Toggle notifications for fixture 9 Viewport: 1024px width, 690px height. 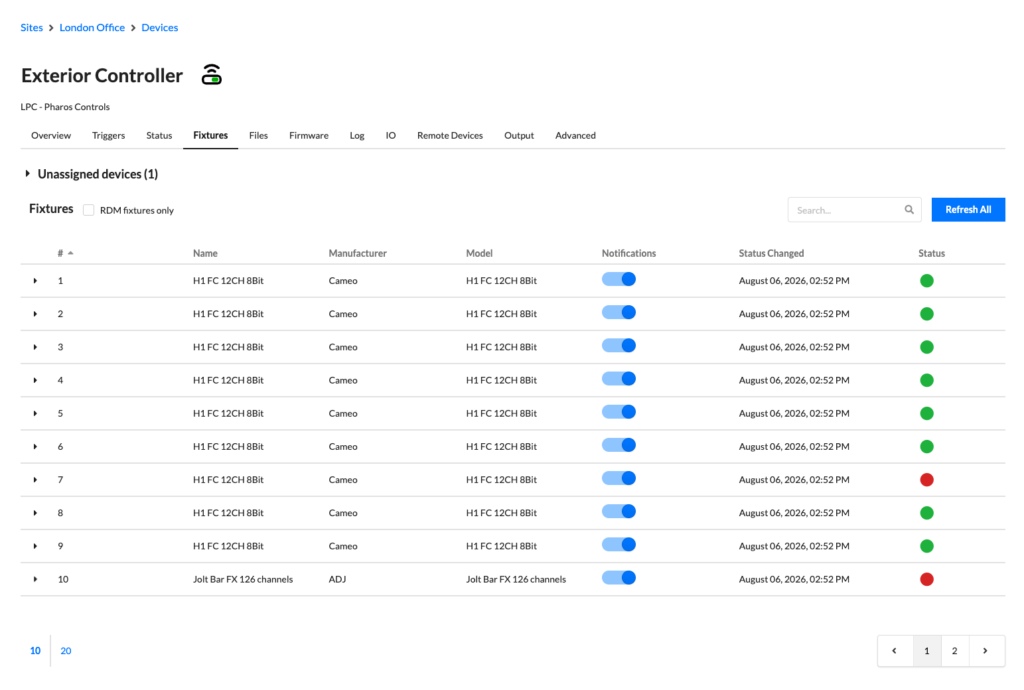pos(618,545)
